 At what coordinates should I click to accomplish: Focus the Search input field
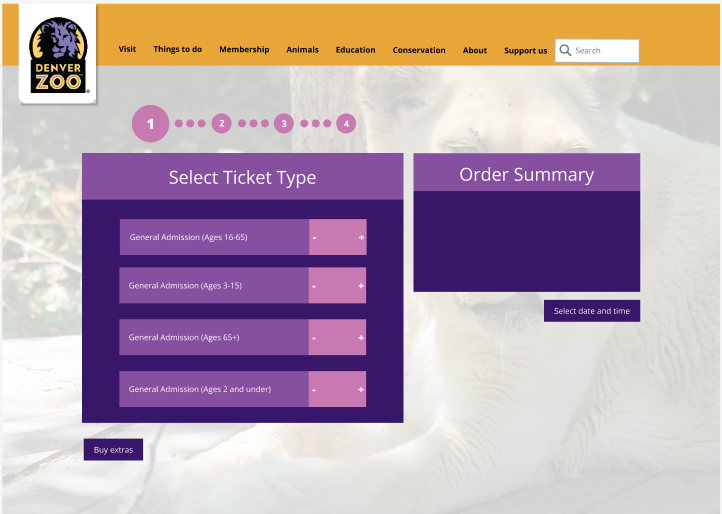pyautogui.click(x=597, y=51)
